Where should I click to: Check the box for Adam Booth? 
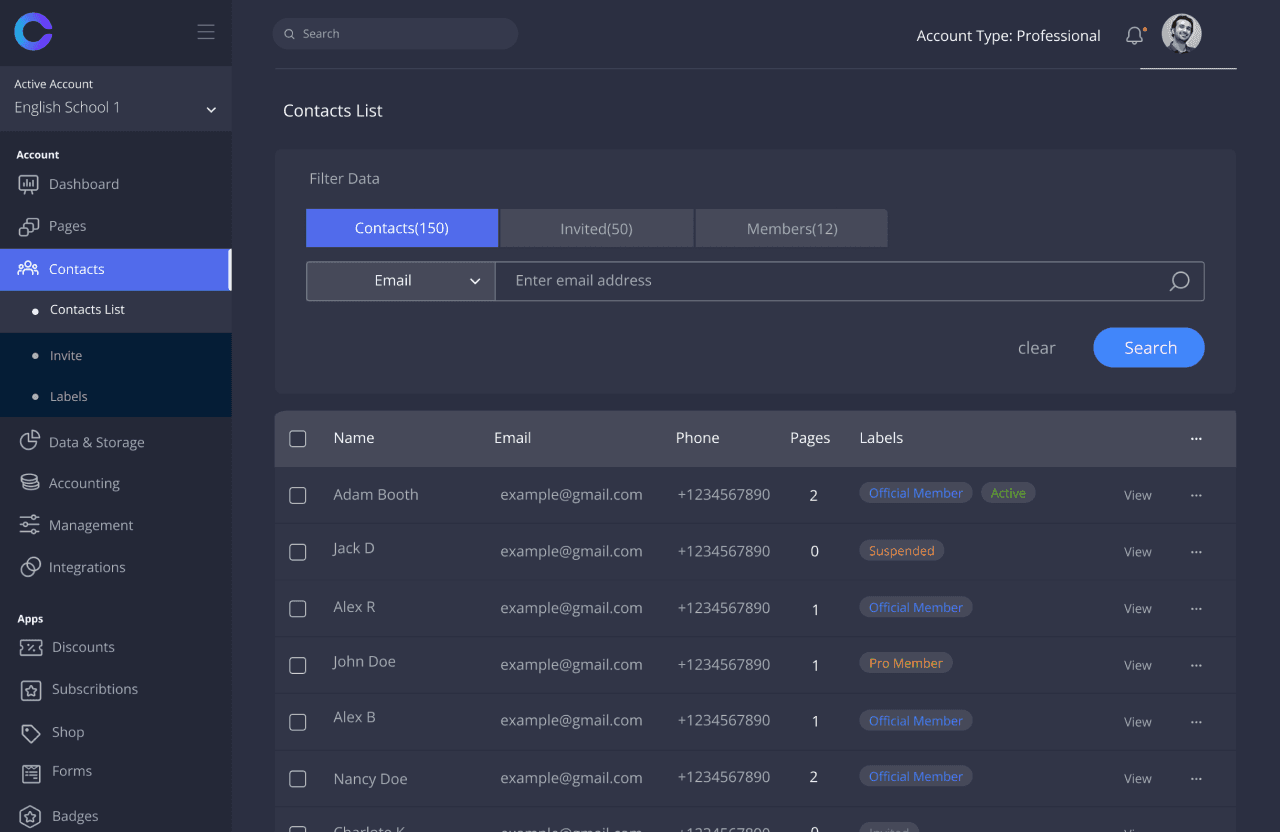click(298, 495)
